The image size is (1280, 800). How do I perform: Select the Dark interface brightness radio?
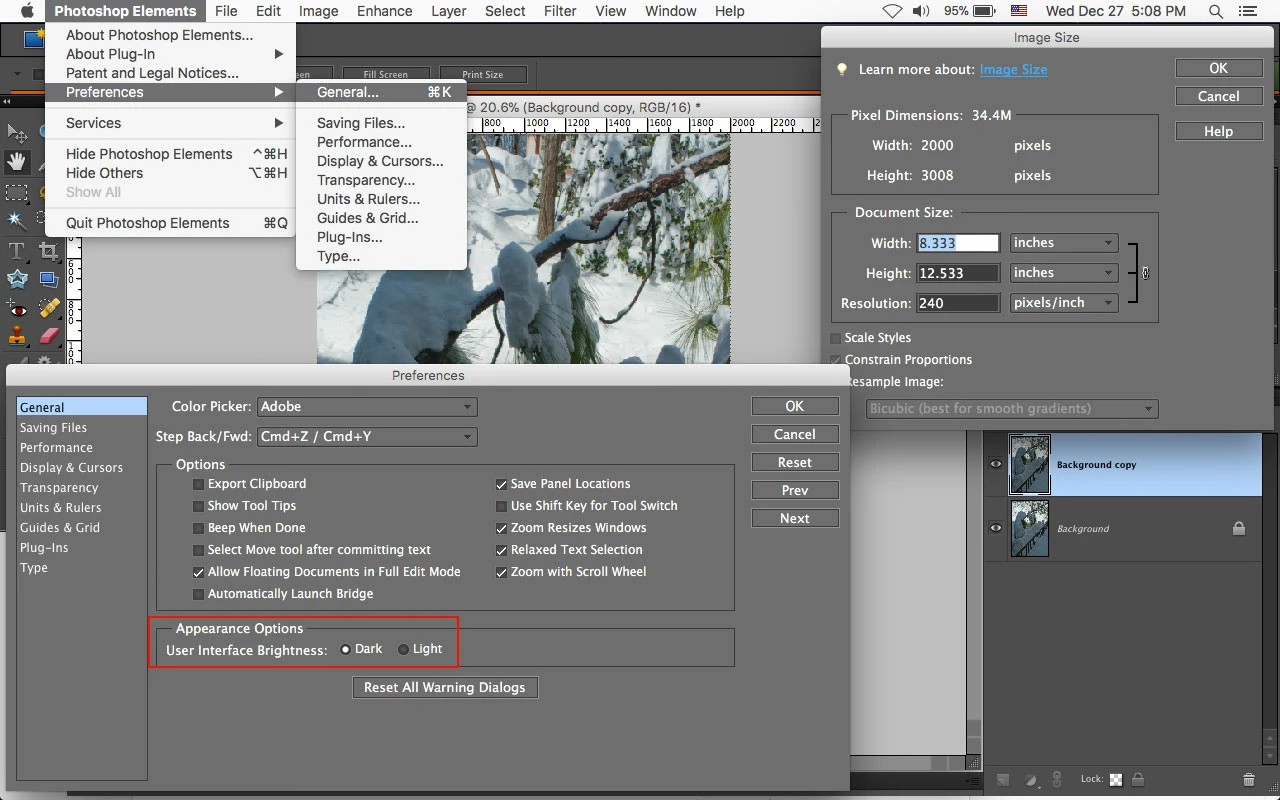(x=345, y=649)
